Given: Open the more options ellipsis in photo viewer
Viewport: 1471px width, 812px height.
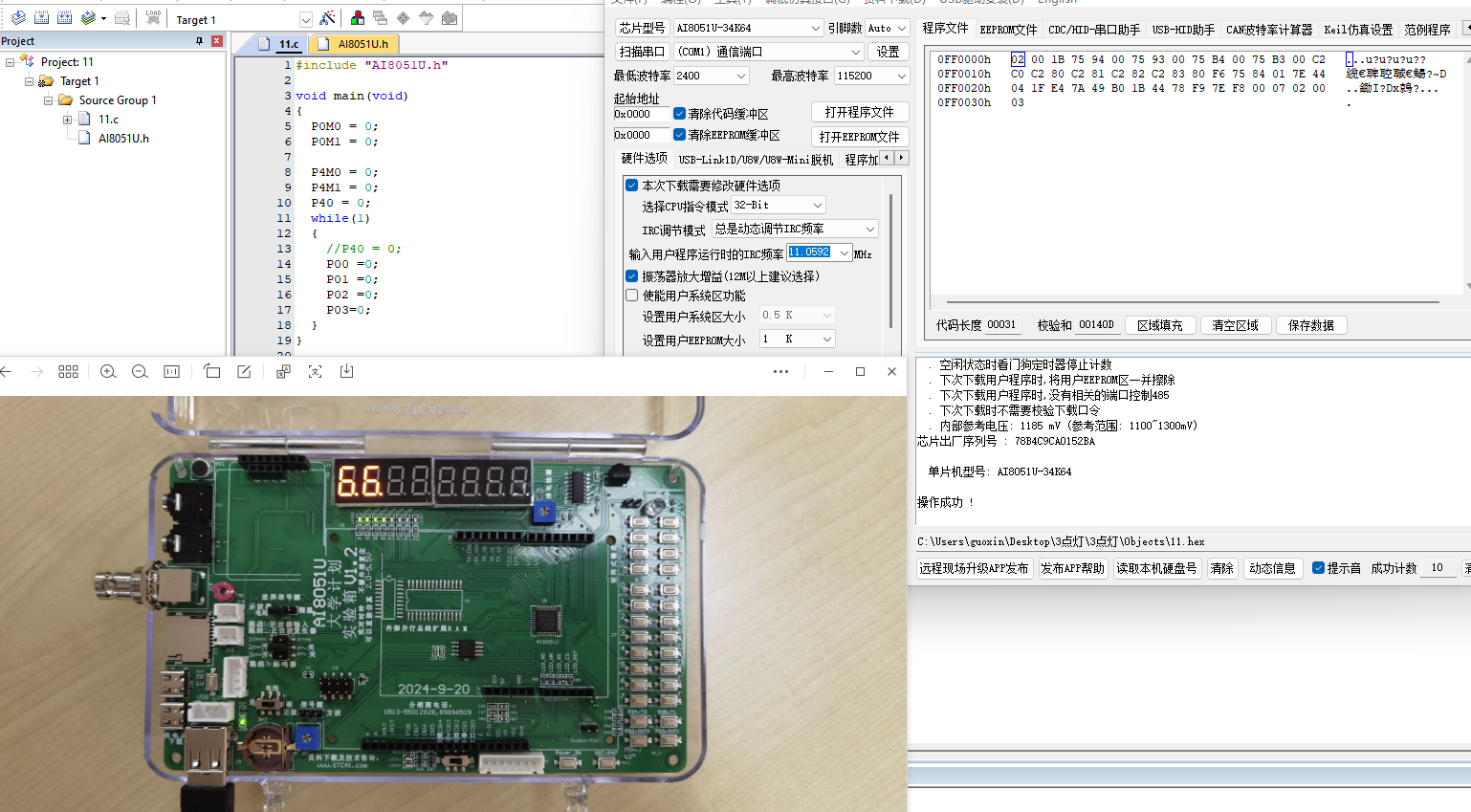Looking at the screenshot, I should 780,372.
